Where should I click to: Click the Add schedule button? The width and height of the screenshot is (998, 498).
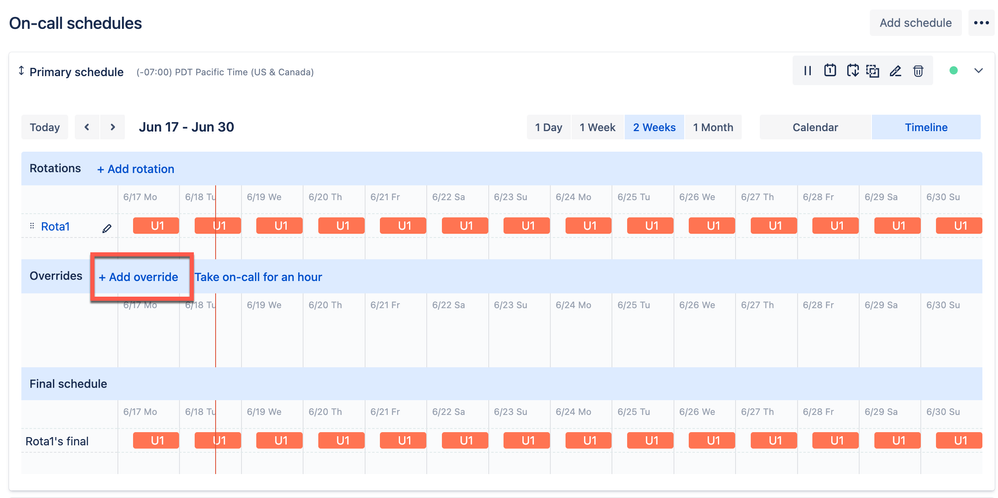pyautogui.click(x=916, y=23)
